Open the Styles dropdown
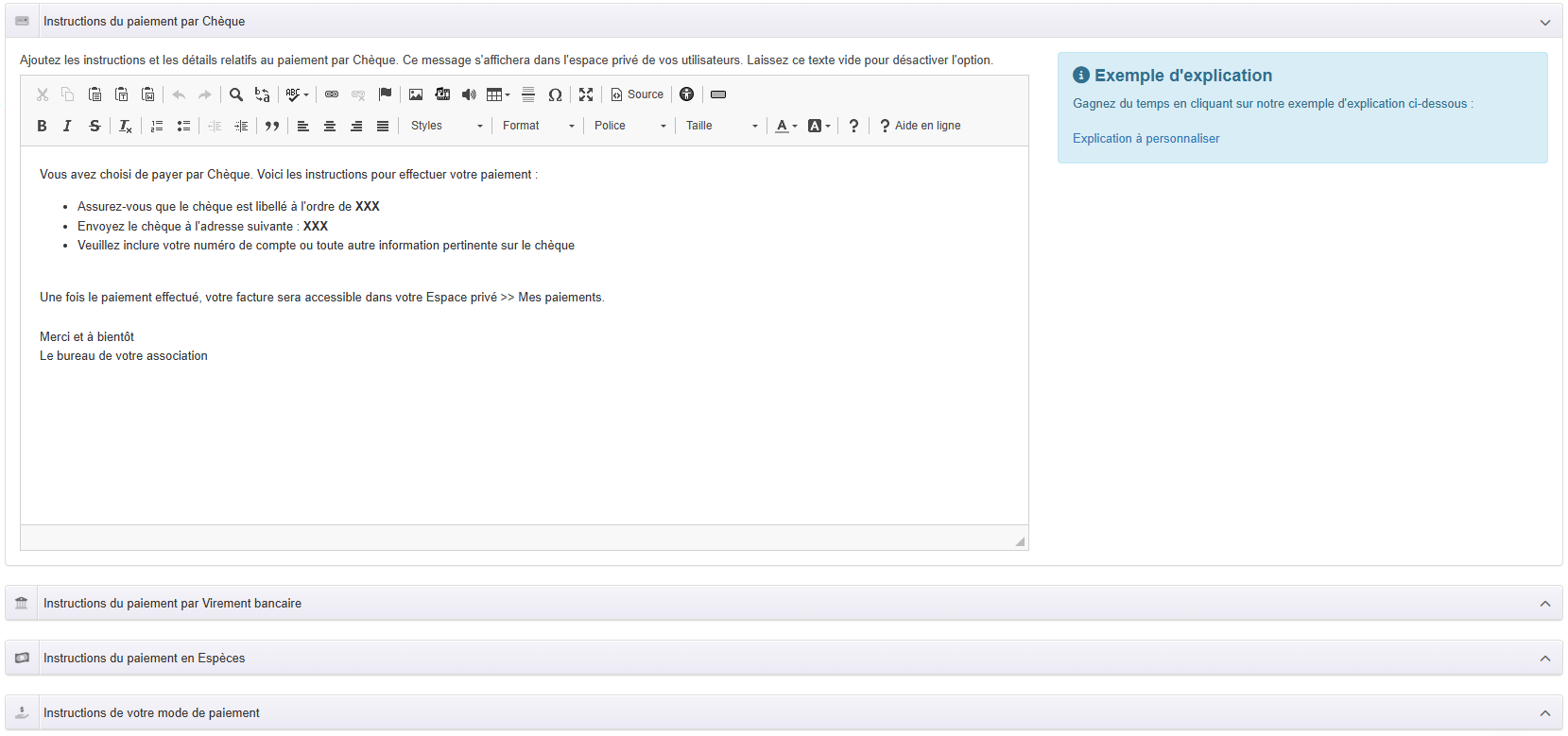The width and height of the screenshot is (1568, 736). pos(446,126)
